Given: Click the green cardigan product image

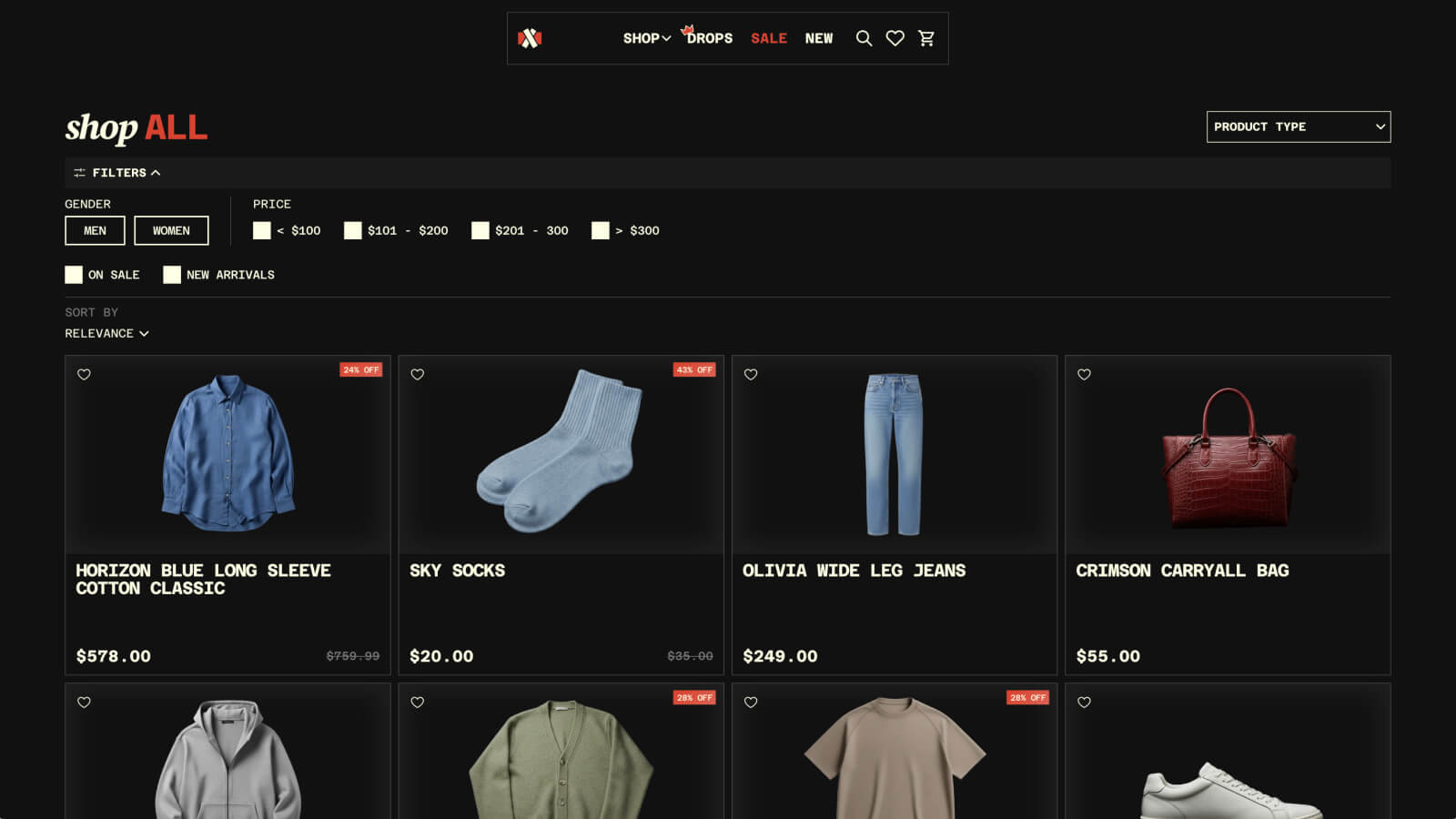Looking at the screenshot, I should [561, 759].
